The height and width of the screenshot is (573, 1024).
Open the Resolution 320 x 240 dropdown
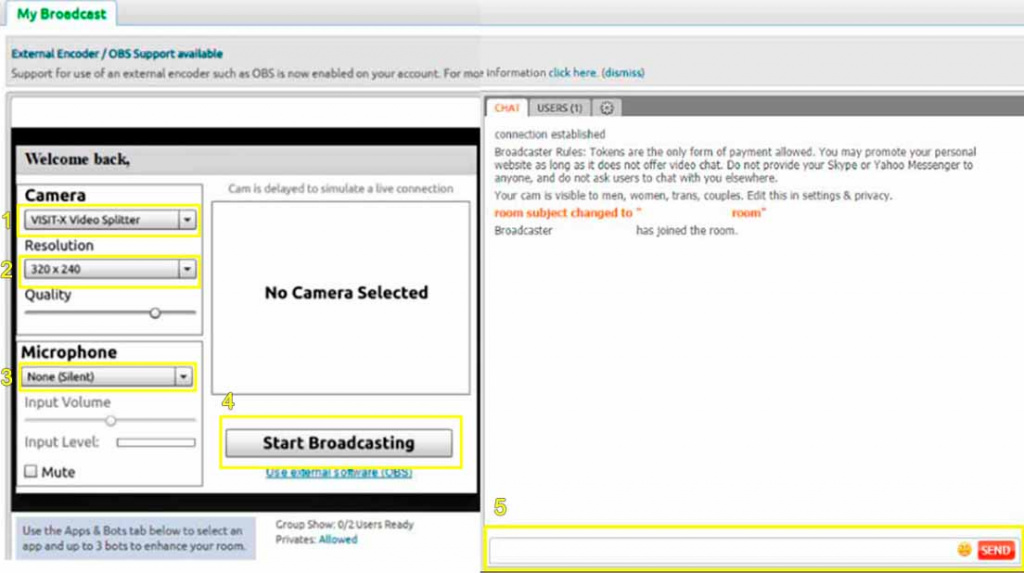click(110, 269)
